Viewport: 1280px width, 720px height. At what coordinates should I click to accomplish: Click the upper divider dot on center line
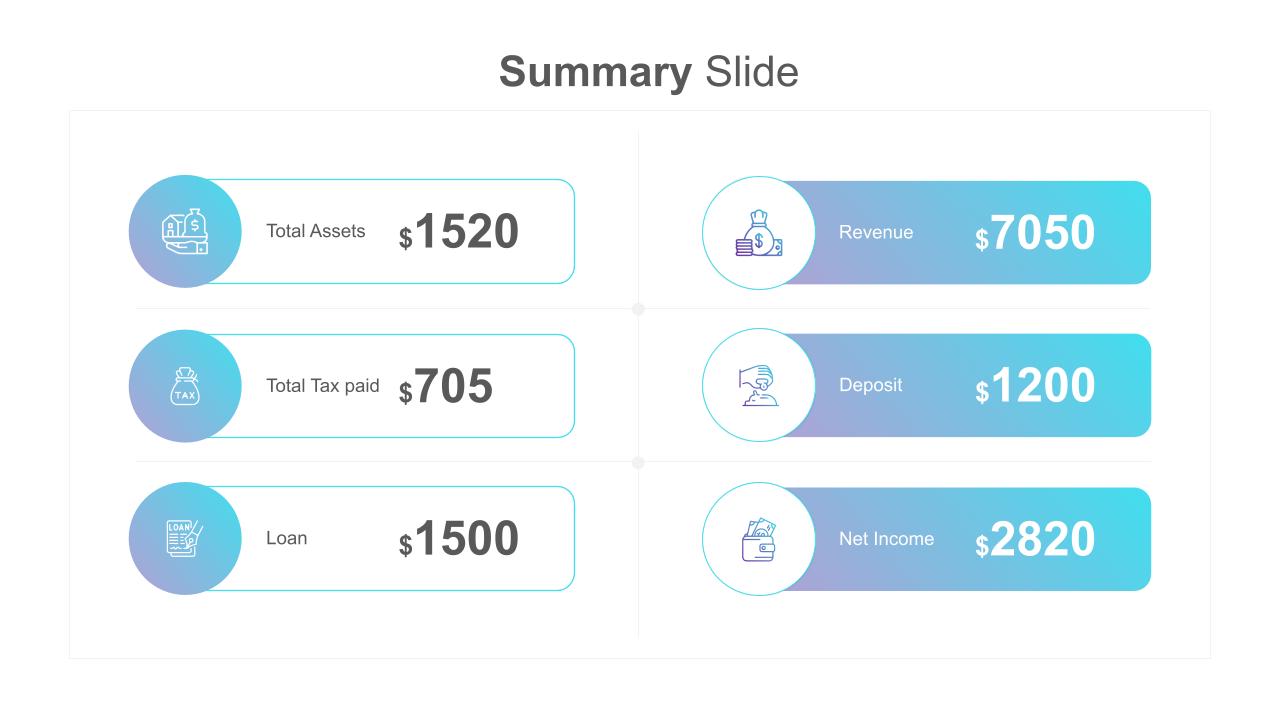pos(638,309)
